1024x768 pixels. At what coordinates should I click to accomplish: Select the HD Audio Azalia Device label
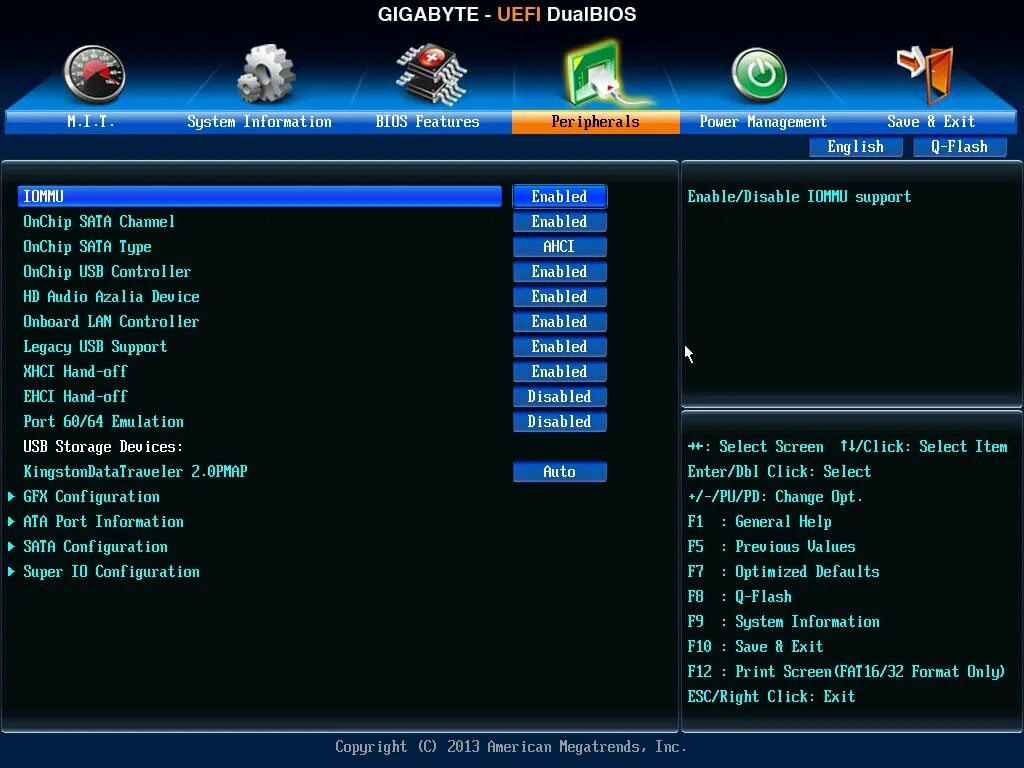pos(111,296)
